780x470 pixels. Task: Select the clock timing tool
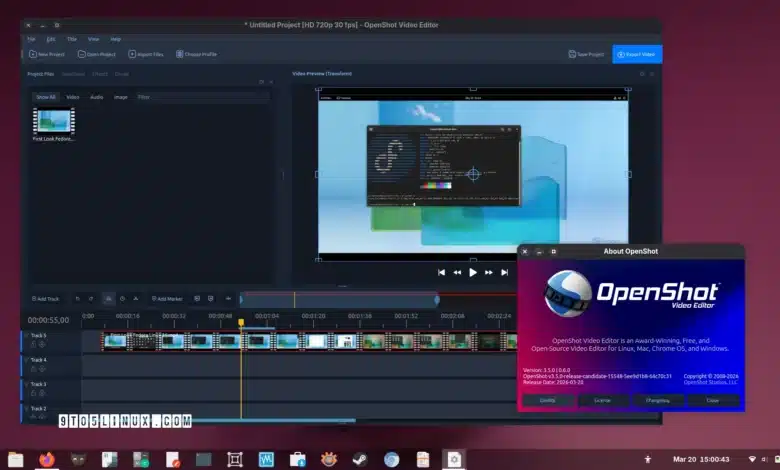tap(122, 299)
